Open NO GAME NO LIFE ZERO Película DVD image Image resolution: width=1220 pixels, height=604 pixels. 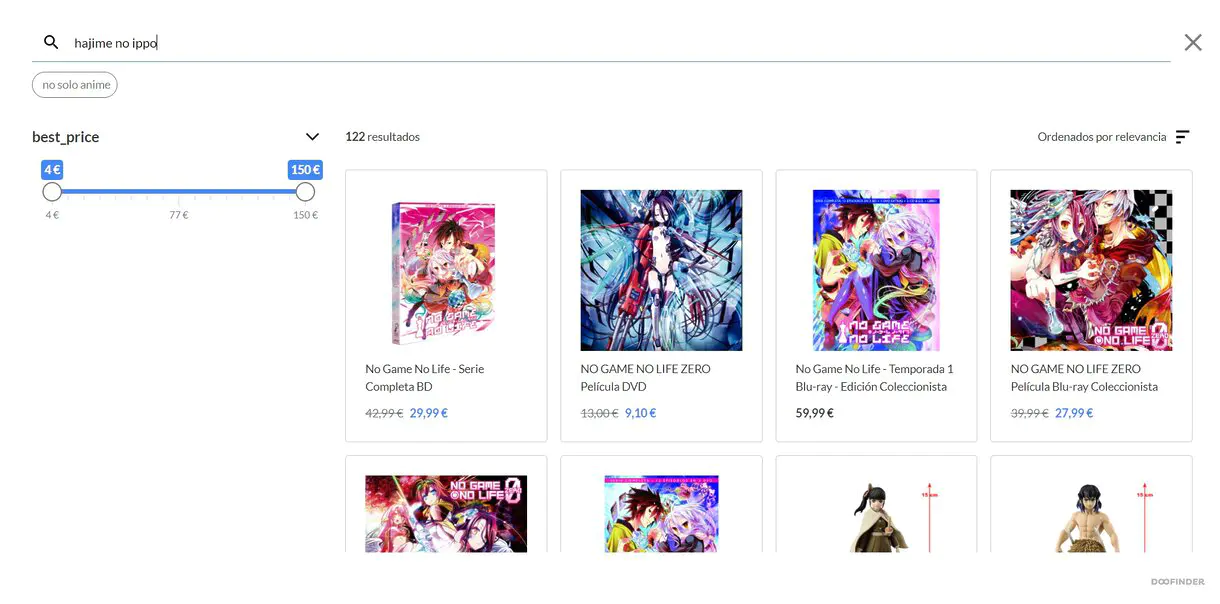(661, 270)
